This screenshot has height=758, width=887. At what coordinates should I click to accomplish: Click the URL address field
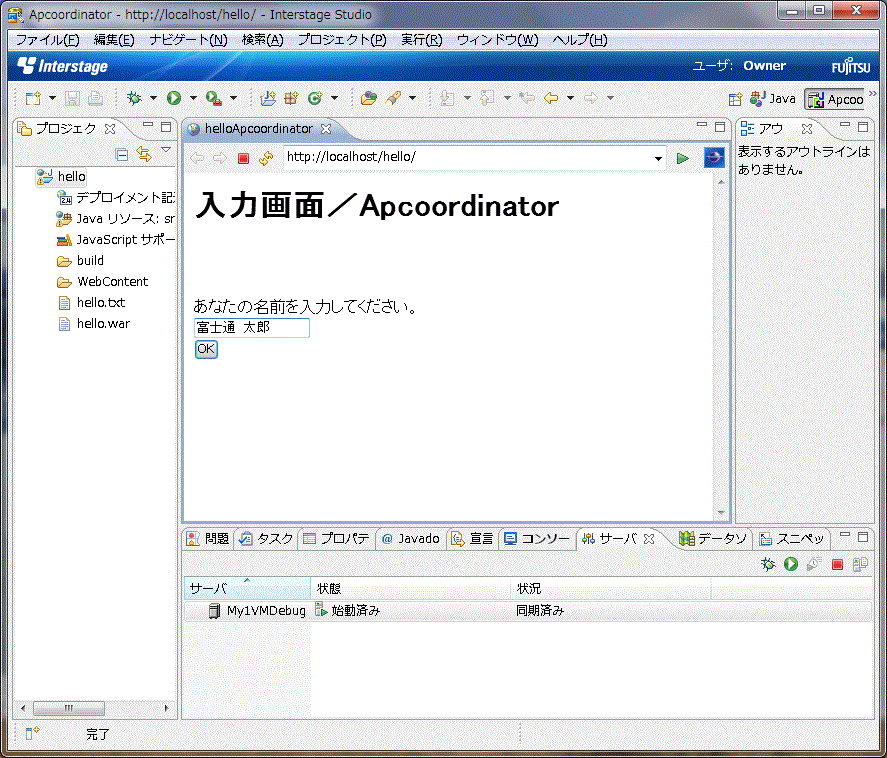coord(468,158)
